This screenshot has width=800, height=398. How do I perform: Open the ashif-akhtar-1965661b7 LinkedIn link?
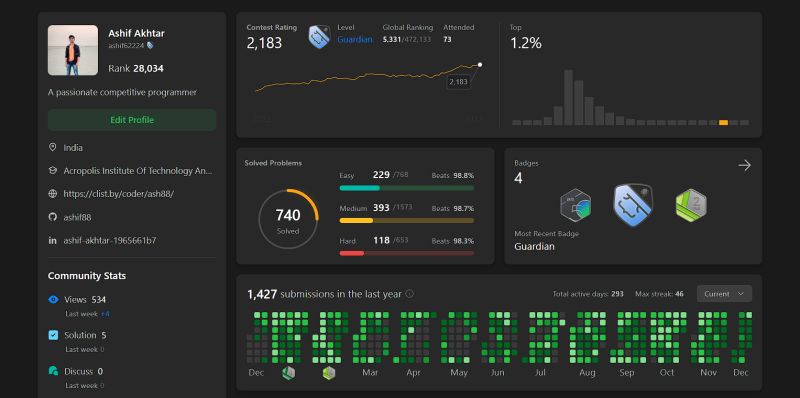tap(110, 240)
